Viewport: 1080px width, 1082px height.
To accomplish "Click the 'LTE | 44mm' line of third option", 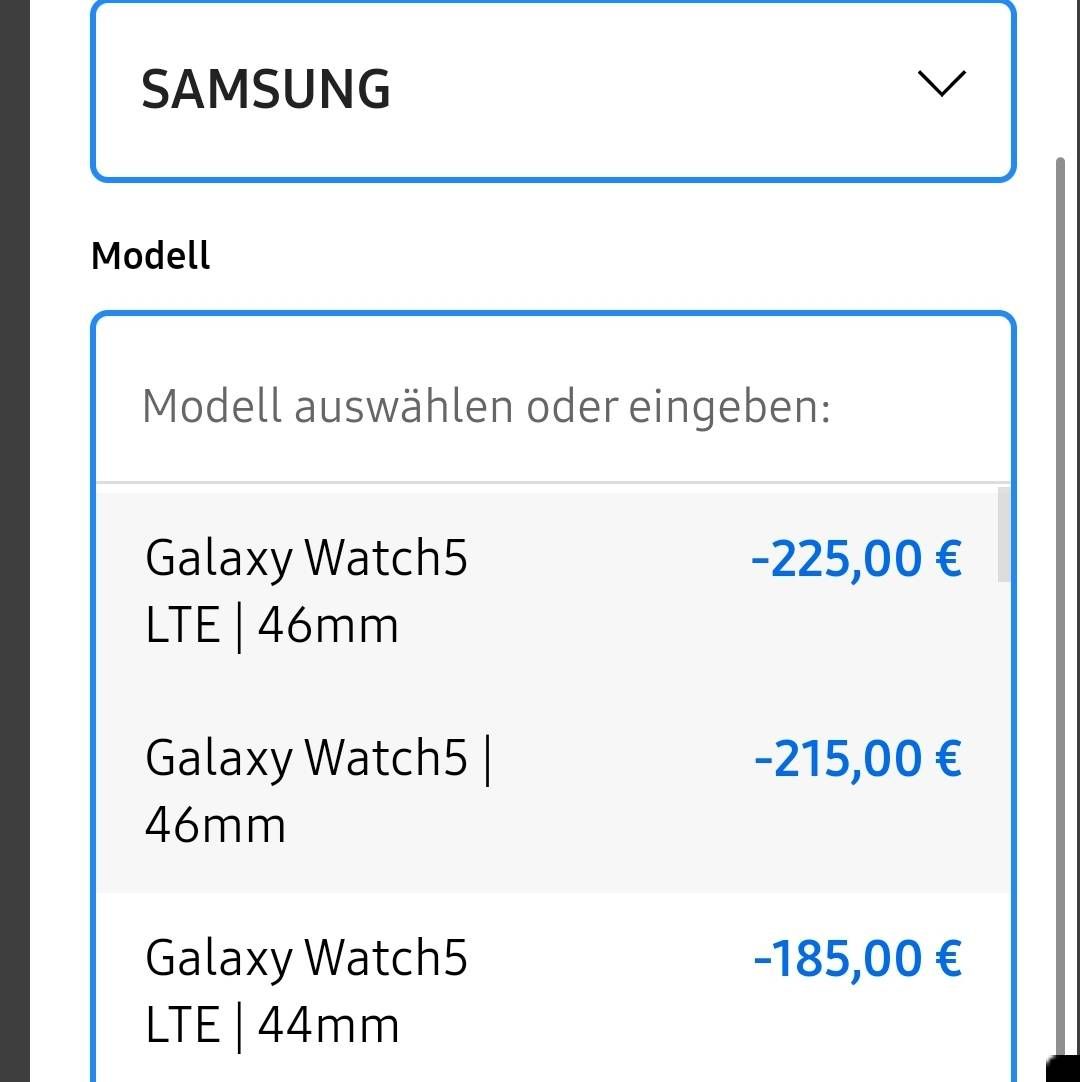I will (272, 1026).
